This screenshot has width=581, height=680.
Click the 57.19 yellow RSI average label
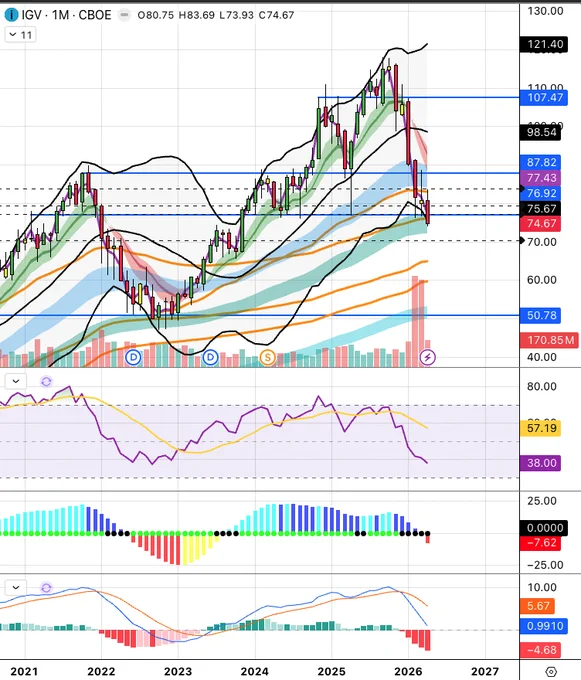pos(541,428)
